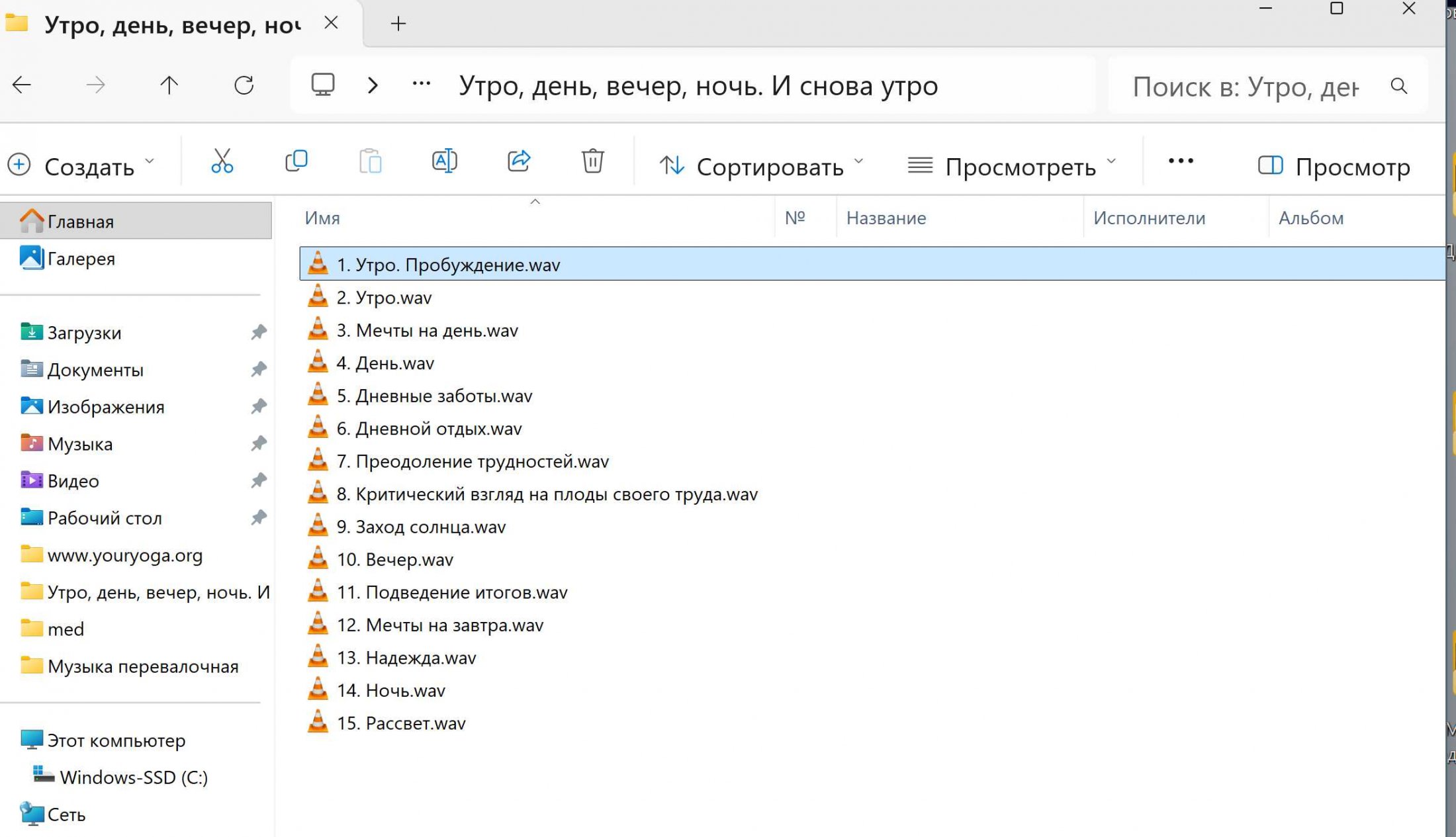Screen dimensions: 1456x837
Task: Click the pin icon next to Загрузки
Action: [x=259, y=332]
